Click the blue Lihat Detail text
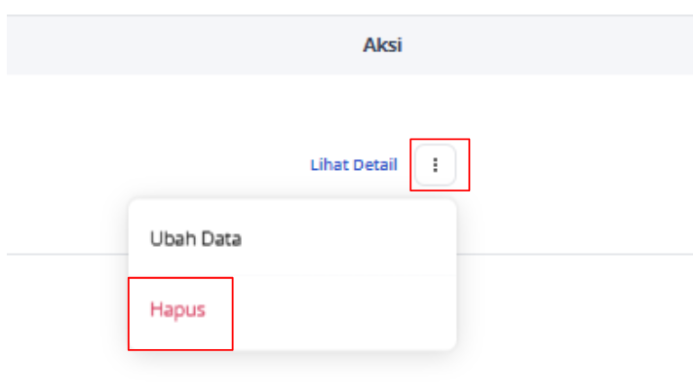 point(354,165)
